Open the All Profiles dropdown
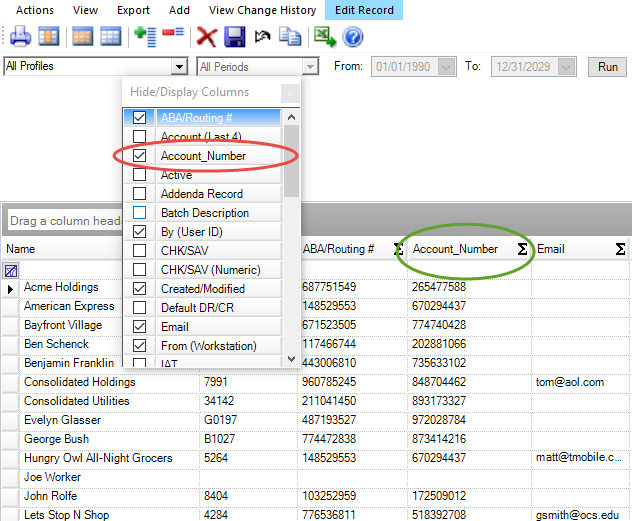 tap(179, 67)
